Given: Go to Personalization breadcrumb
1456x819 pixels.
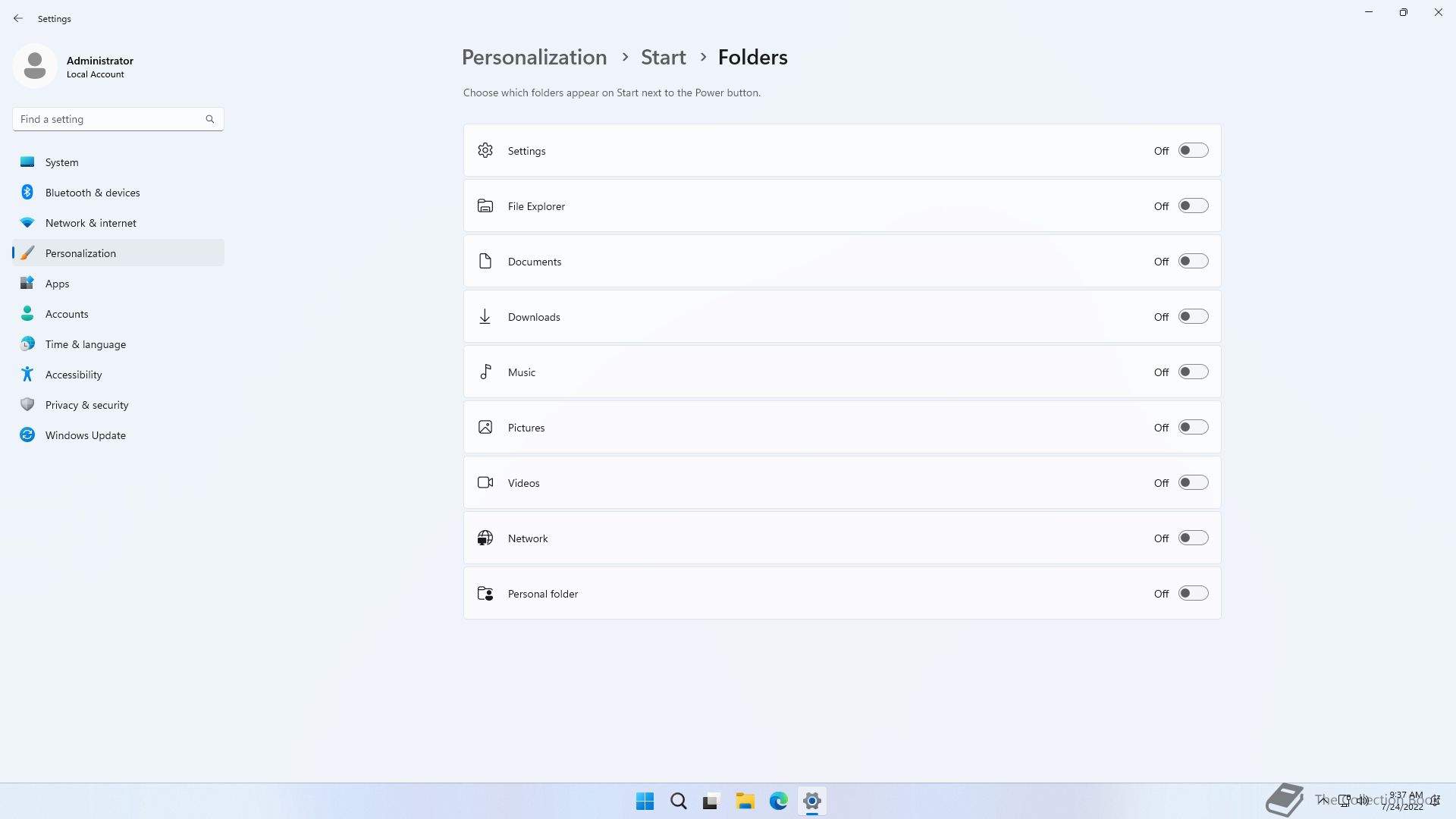Looking at the screenshot, I should click(534, 58).
